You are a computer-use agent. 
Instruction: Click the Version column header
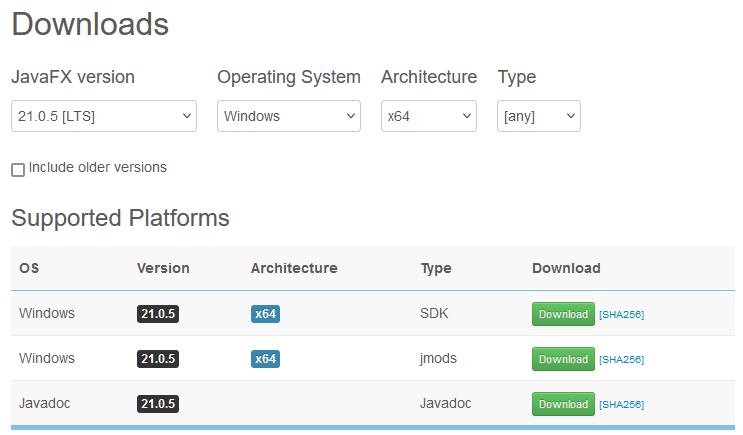click(x=163, y=268)
